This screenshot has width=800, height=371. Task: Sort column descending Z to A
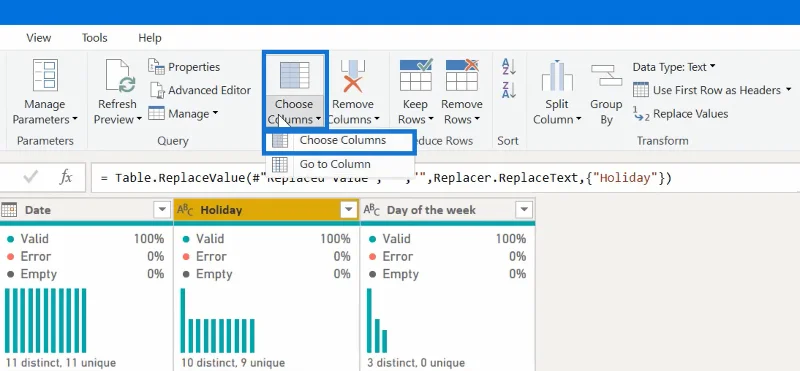[x=509, y=90]
